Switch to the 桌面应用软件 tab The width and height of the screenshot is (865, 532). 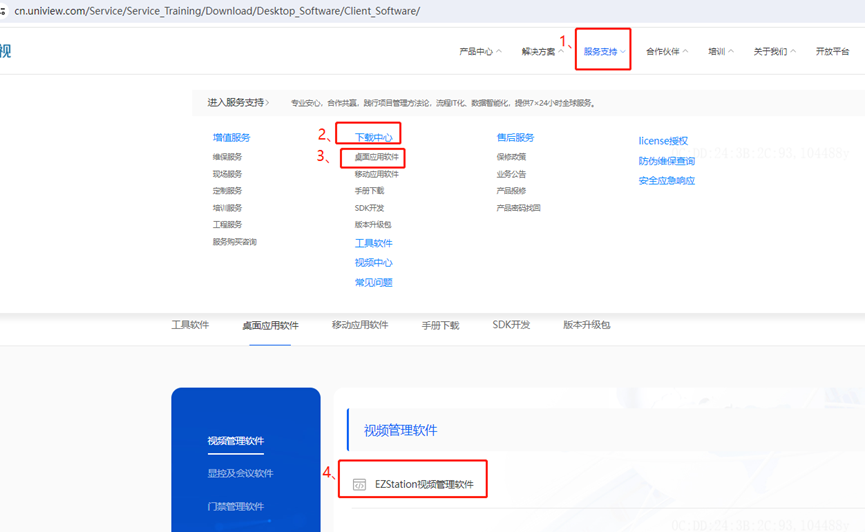point(270,325)
